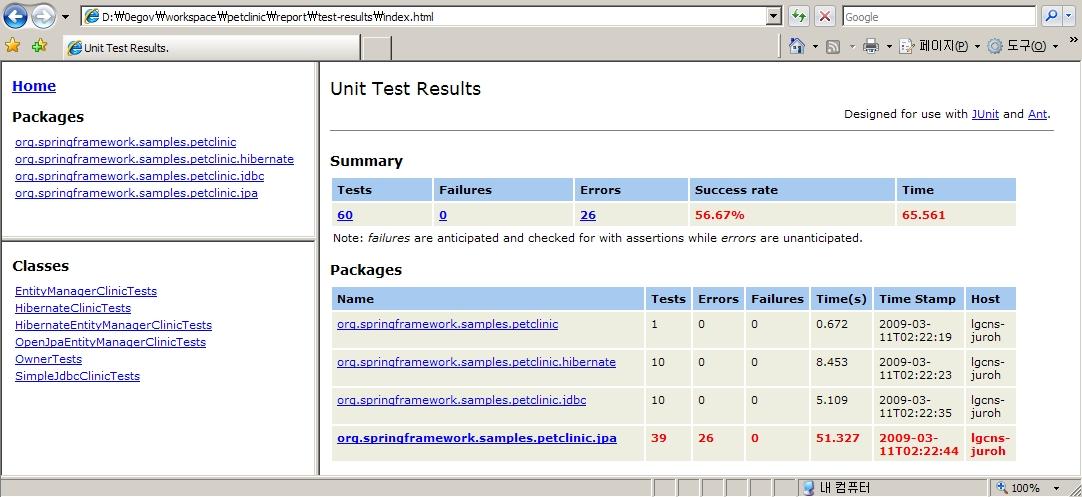Click the browser Back arrow button
Viewport: 1082px width, 497px height.
coord(16,16)
